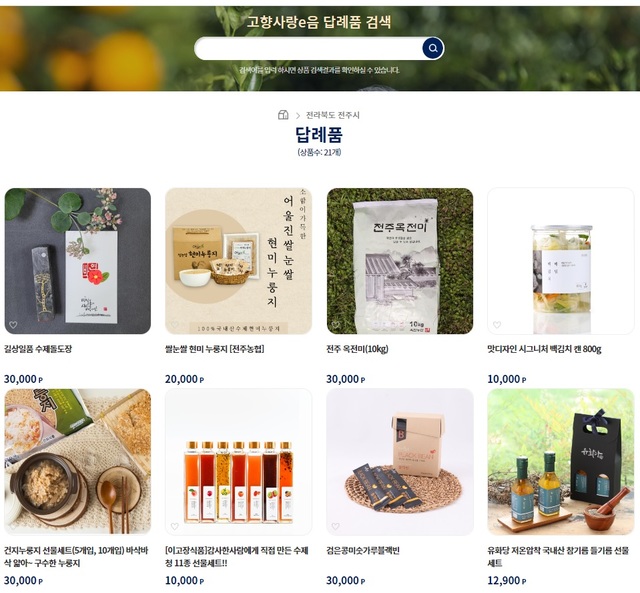The image size is (640, 593).
Task: Open 길상일품 수제돌도장 product title
Action: (x=38, y=349)
